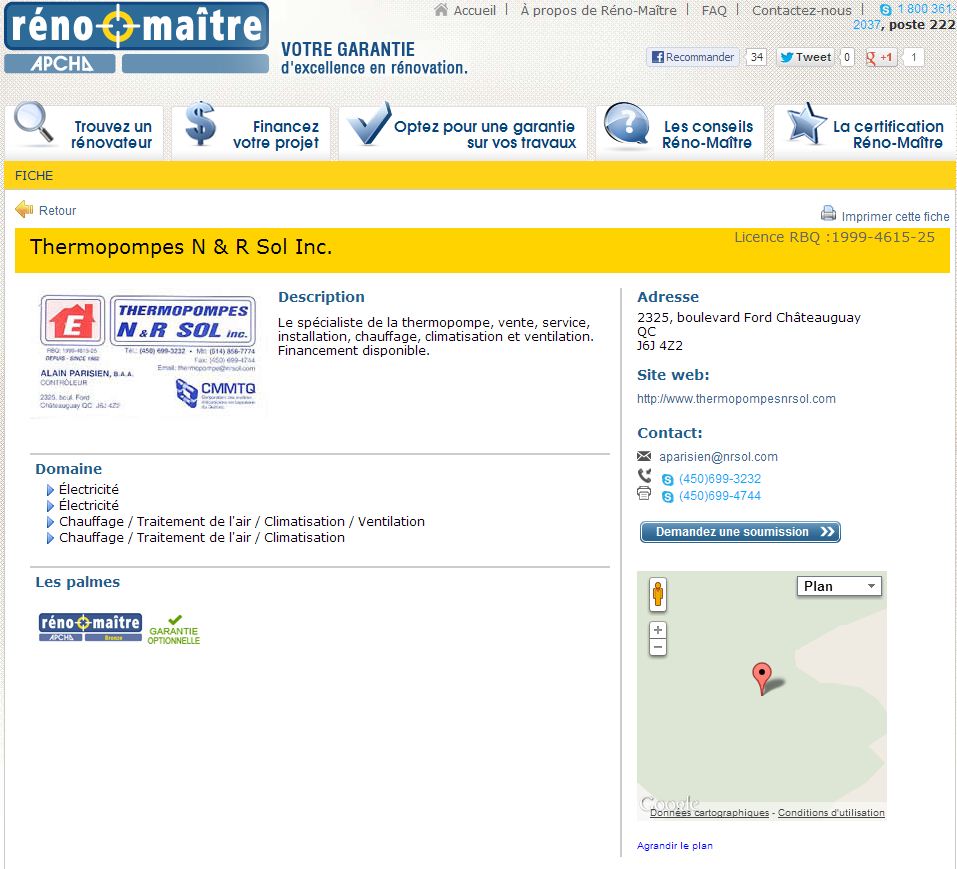This screenshot has height=869, width=957.
Task: Open Données cartographiques link
Action: (709, 813)
